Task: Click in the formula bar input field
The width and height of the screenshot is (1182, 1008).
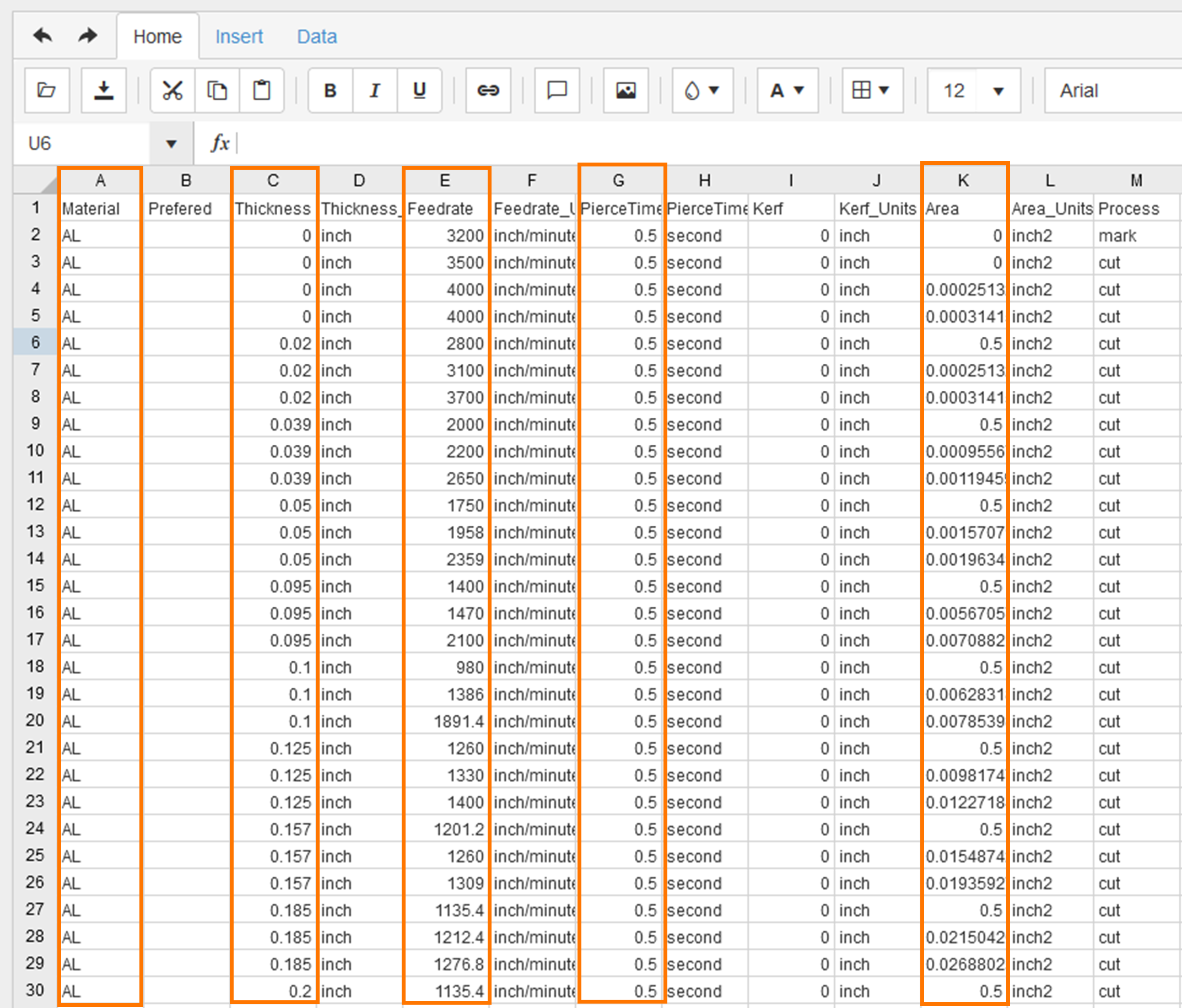Action: tap(684, 143)
